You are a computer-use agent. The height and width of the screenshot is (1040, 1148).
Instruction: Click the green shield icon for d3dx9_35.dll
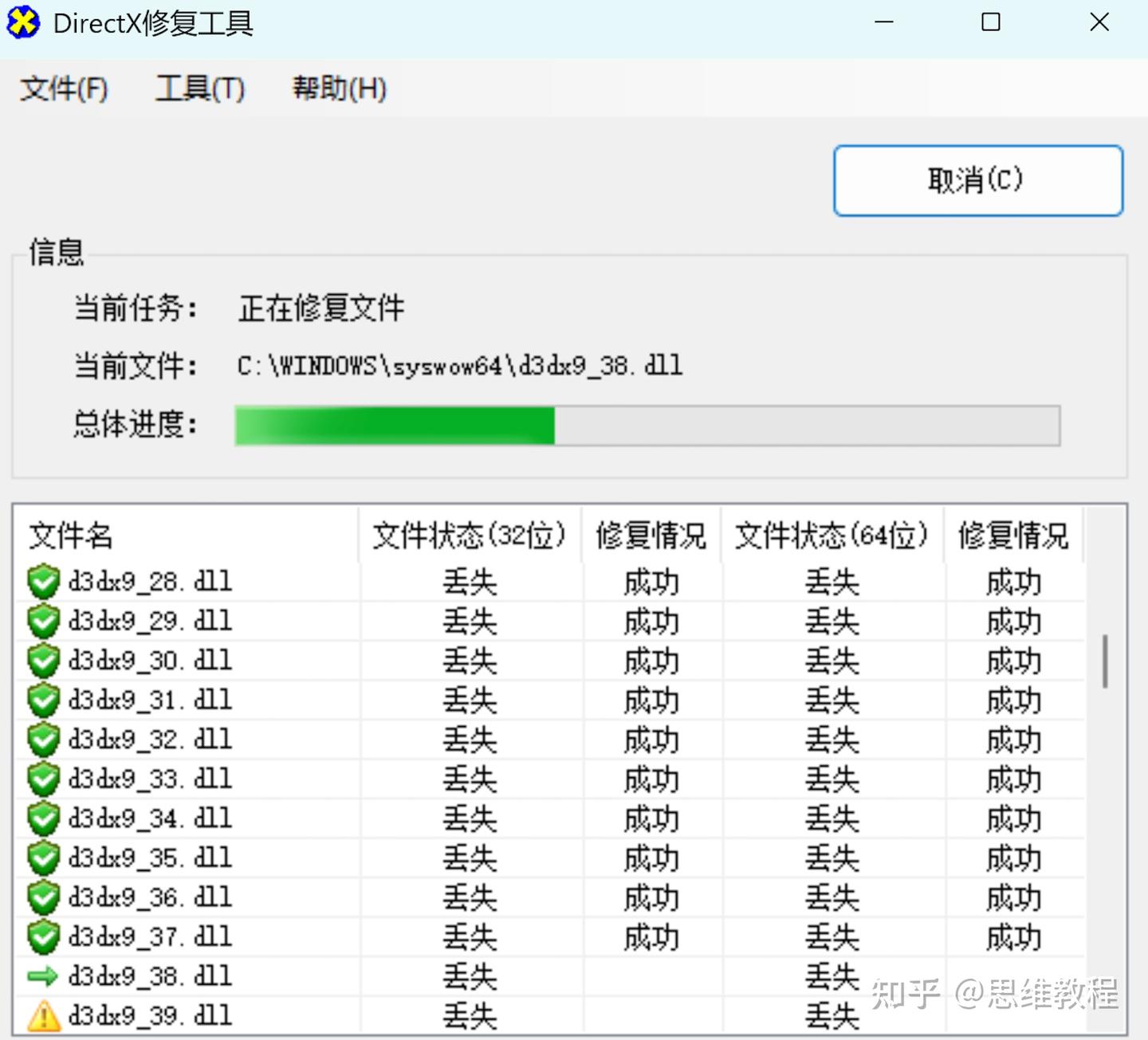[43, 858]
